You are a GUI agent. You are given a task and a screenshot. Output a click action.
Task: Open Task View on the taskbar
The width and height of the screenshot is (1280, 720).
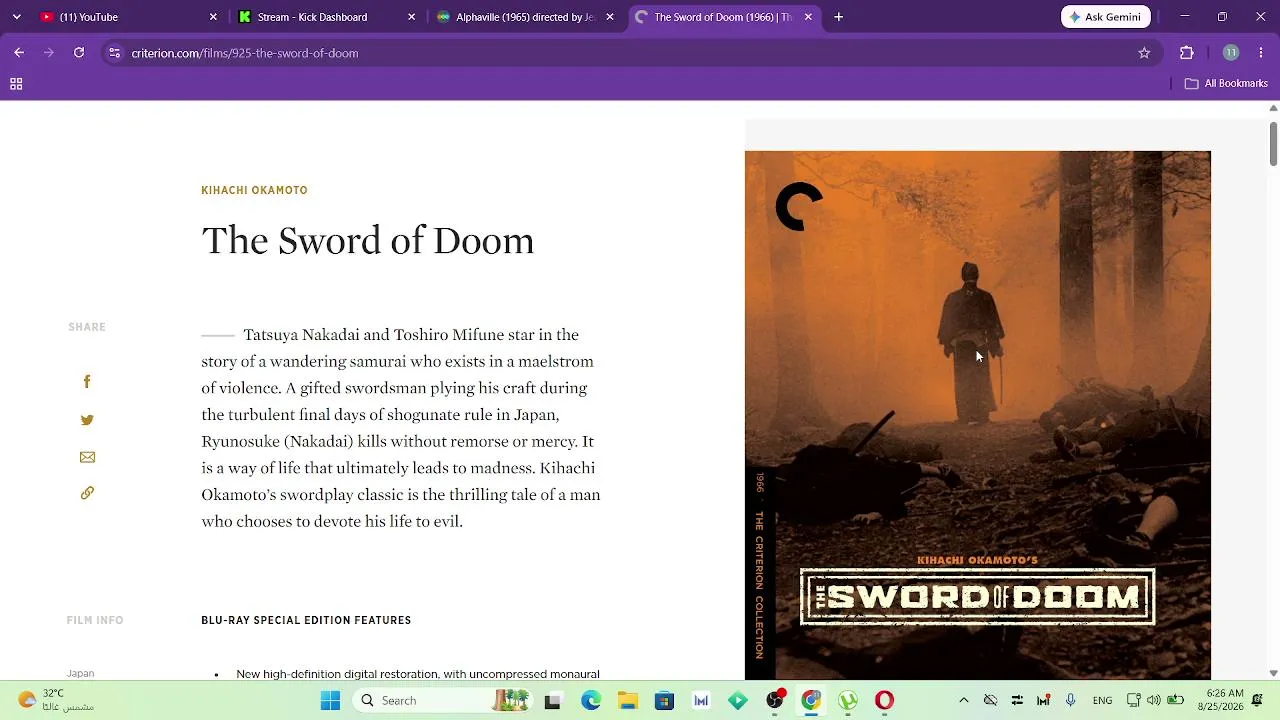point(552,700)
